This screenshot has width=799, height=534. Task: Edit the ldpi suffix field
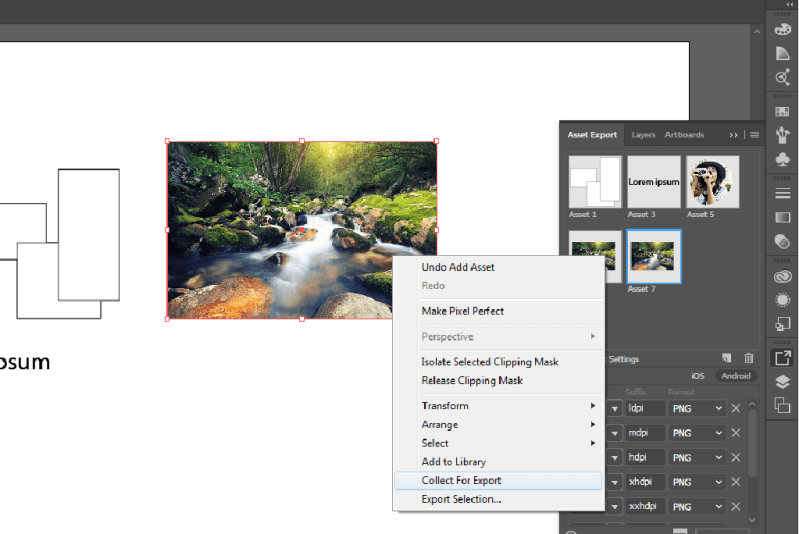pos(646,409)
